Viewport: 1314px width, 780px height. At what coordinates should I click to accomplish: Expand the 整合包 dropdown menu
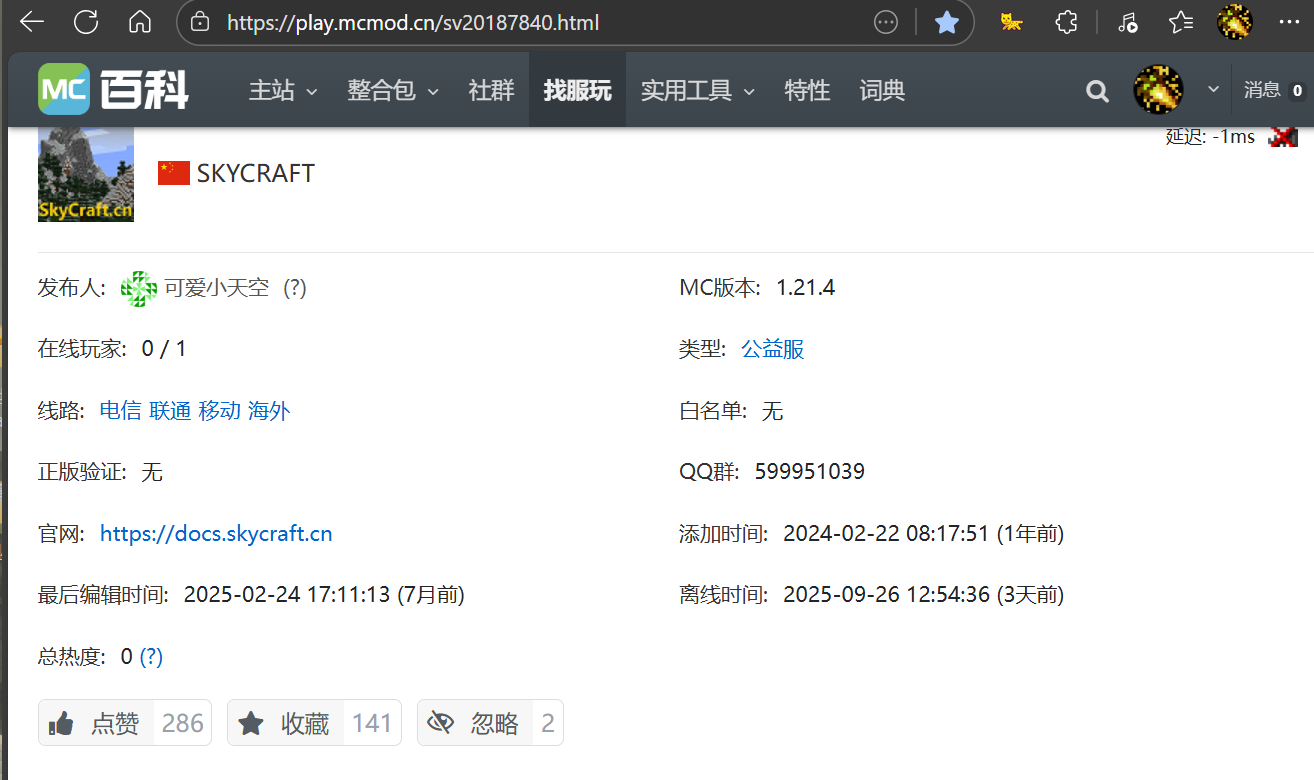392,91
